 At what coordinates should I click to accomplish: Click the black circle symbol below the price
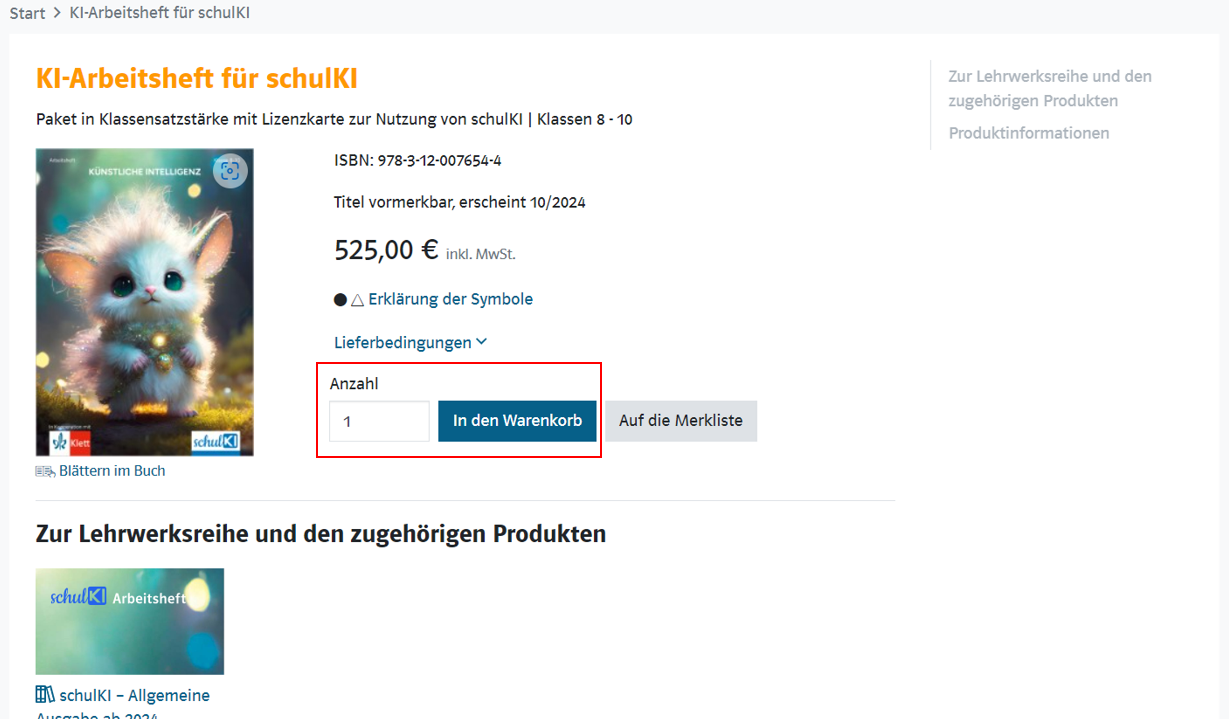[x=340, y=300]
